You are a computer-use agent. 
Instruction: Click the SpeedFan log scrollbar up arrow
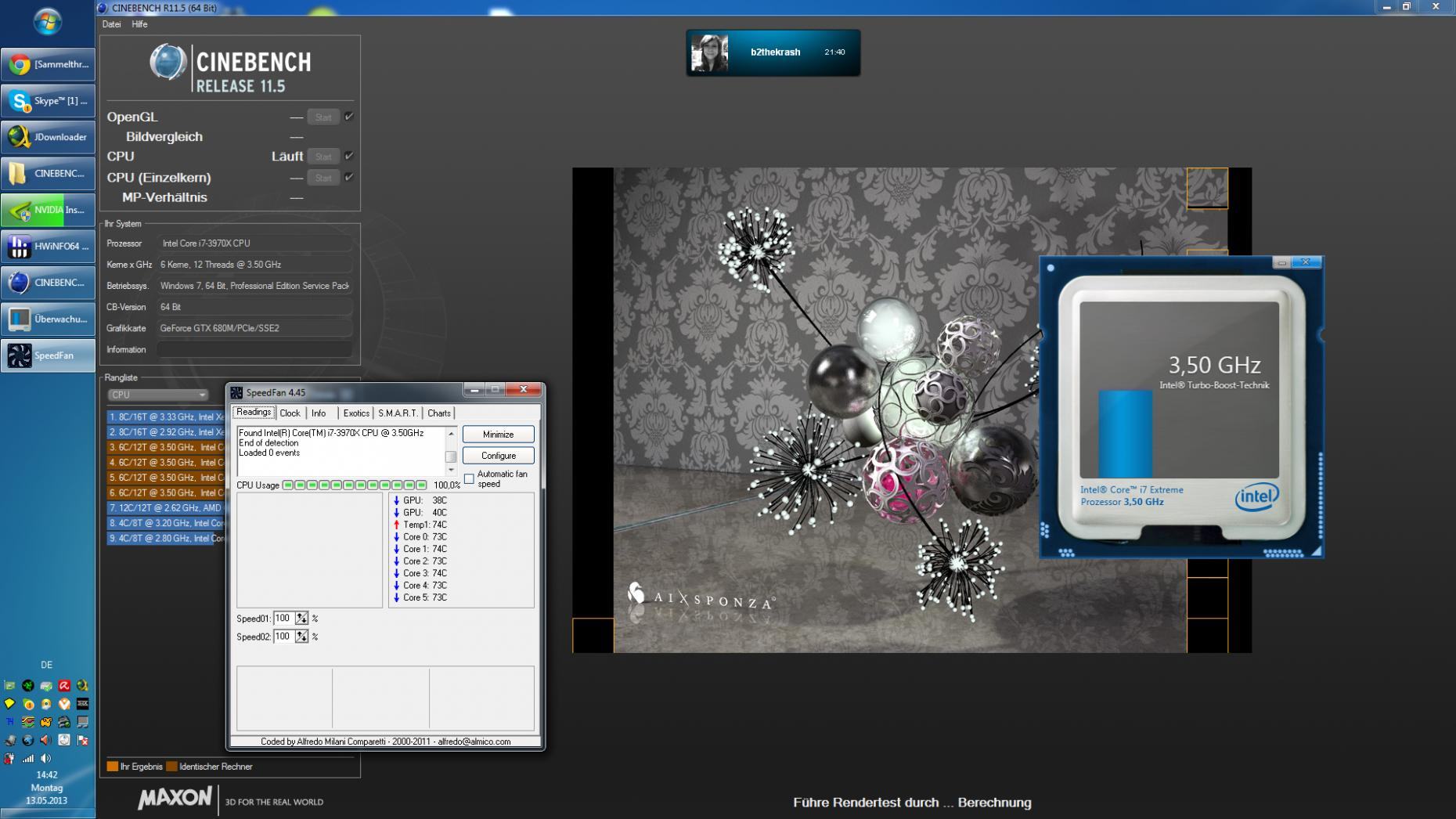point(451,433)
